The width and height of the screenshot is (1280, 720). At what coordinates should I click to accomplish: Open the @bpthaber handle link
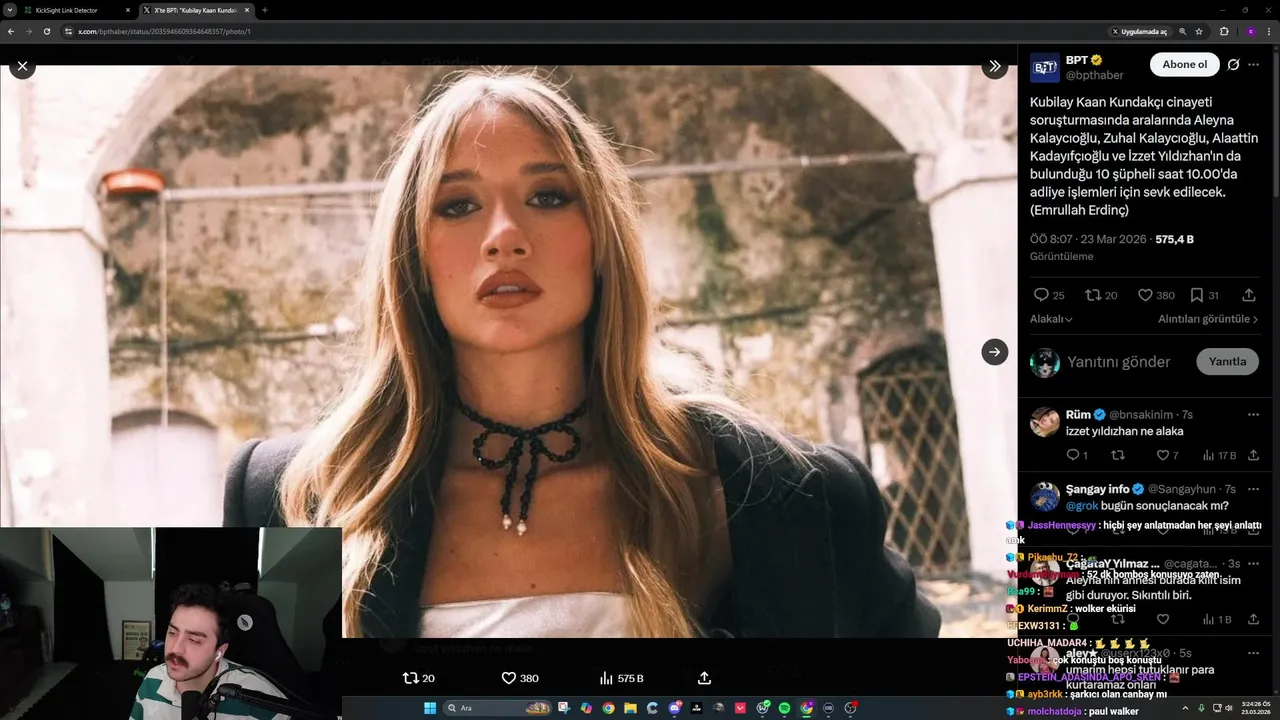(x=1094, y=75)
